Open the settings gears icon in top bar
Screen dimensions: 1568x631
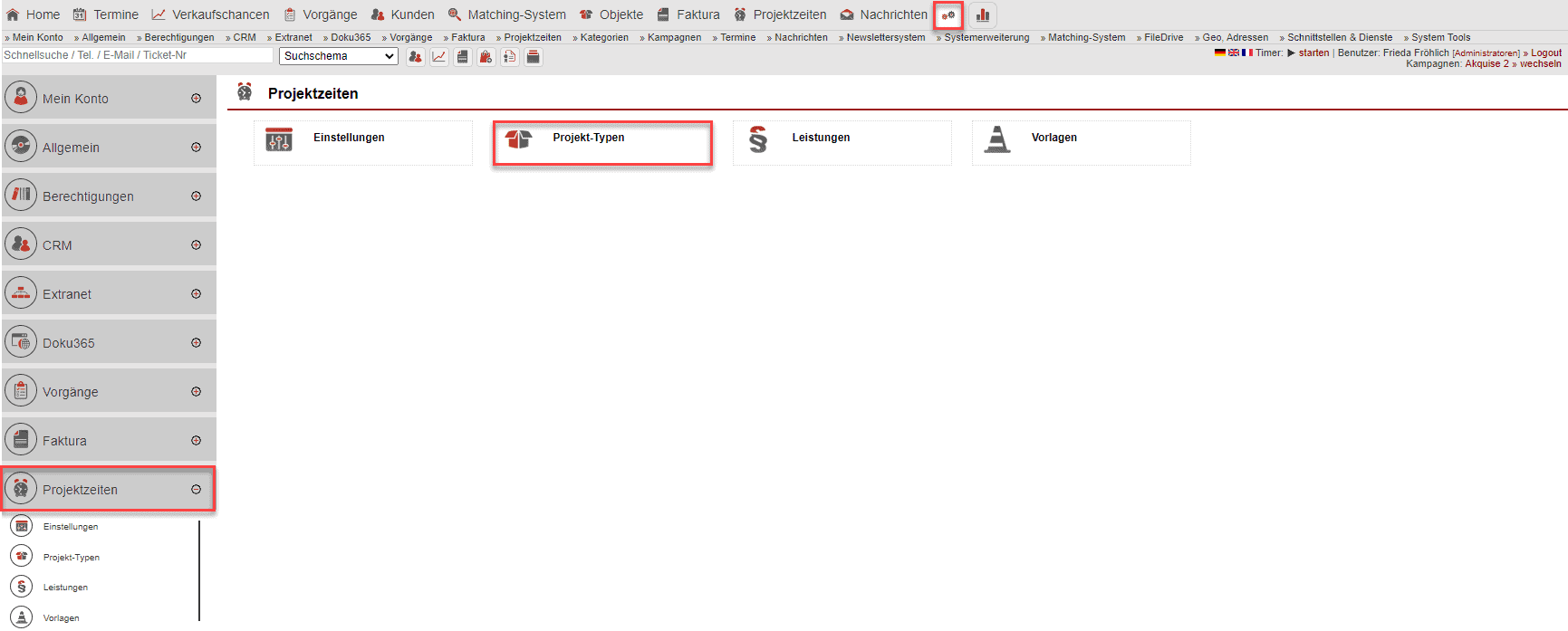coord(948,15)
